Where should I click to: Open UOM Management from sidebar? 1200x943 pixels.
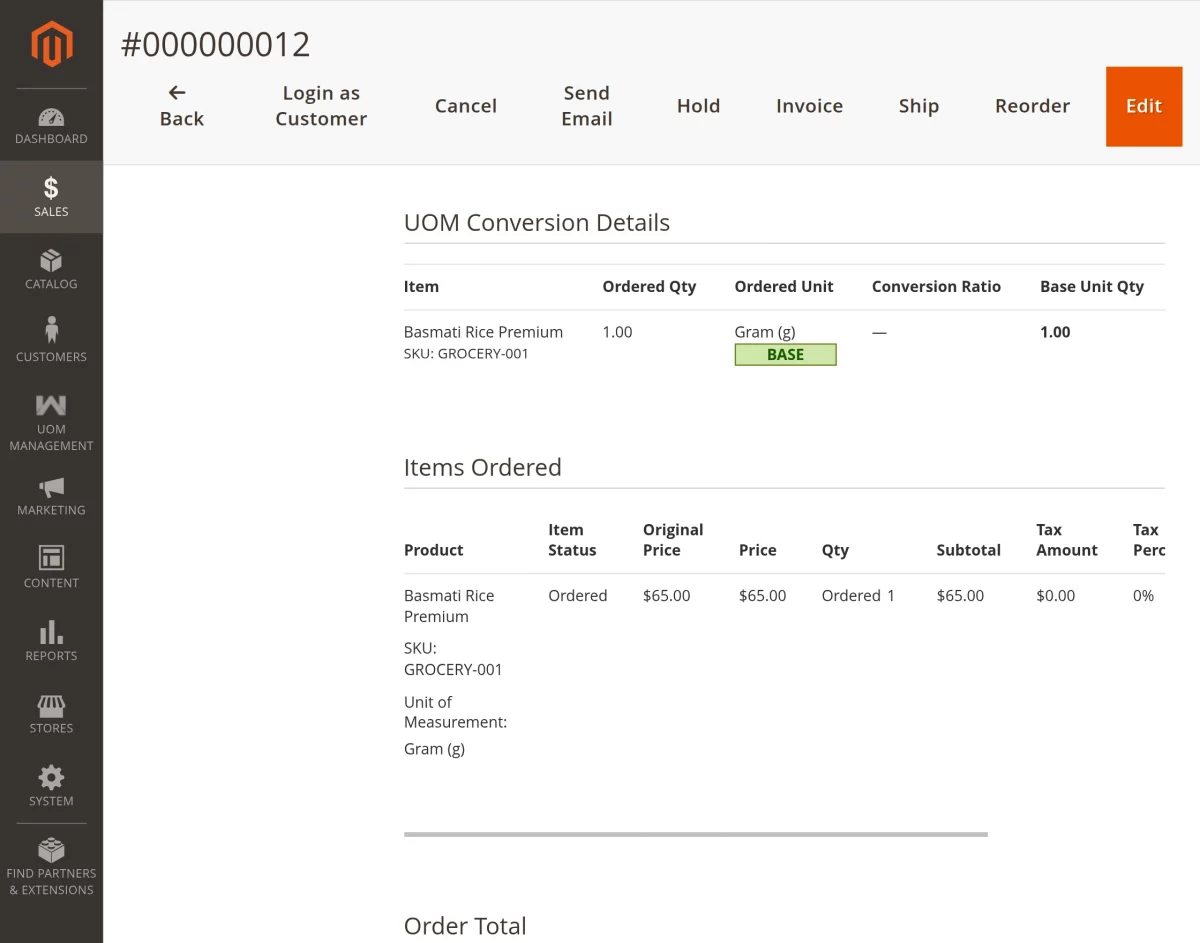pos(51,404)
